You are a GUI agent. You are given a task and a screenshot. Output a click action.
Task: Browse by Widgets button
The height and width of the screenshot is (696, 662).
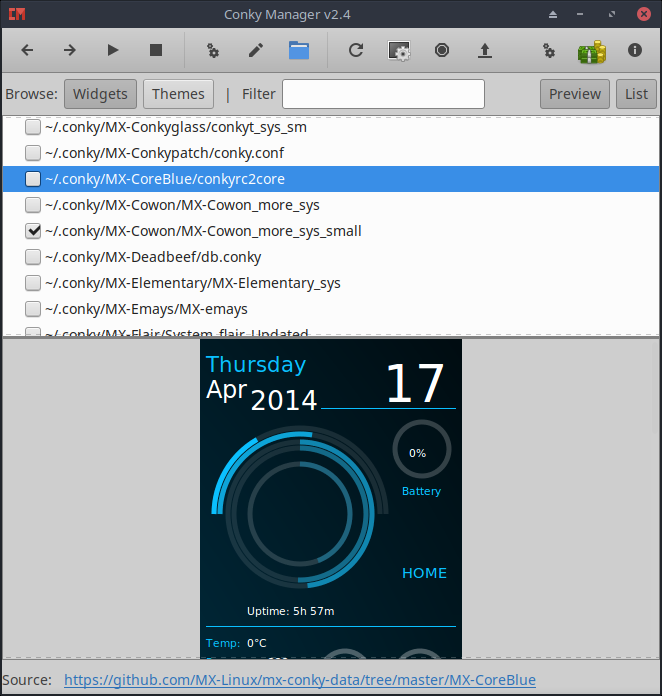click(x=100, y=94)
